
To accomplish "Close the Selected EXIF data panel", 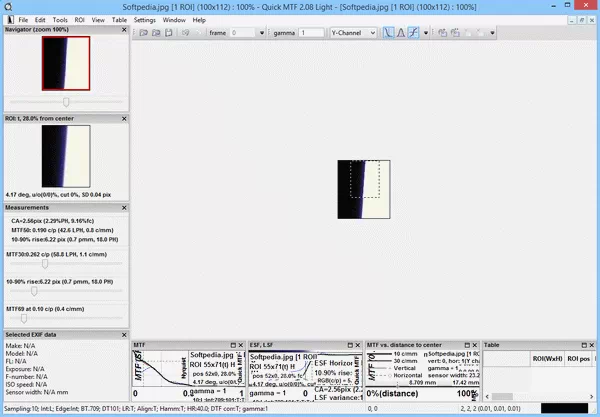I will coord(124,335).
